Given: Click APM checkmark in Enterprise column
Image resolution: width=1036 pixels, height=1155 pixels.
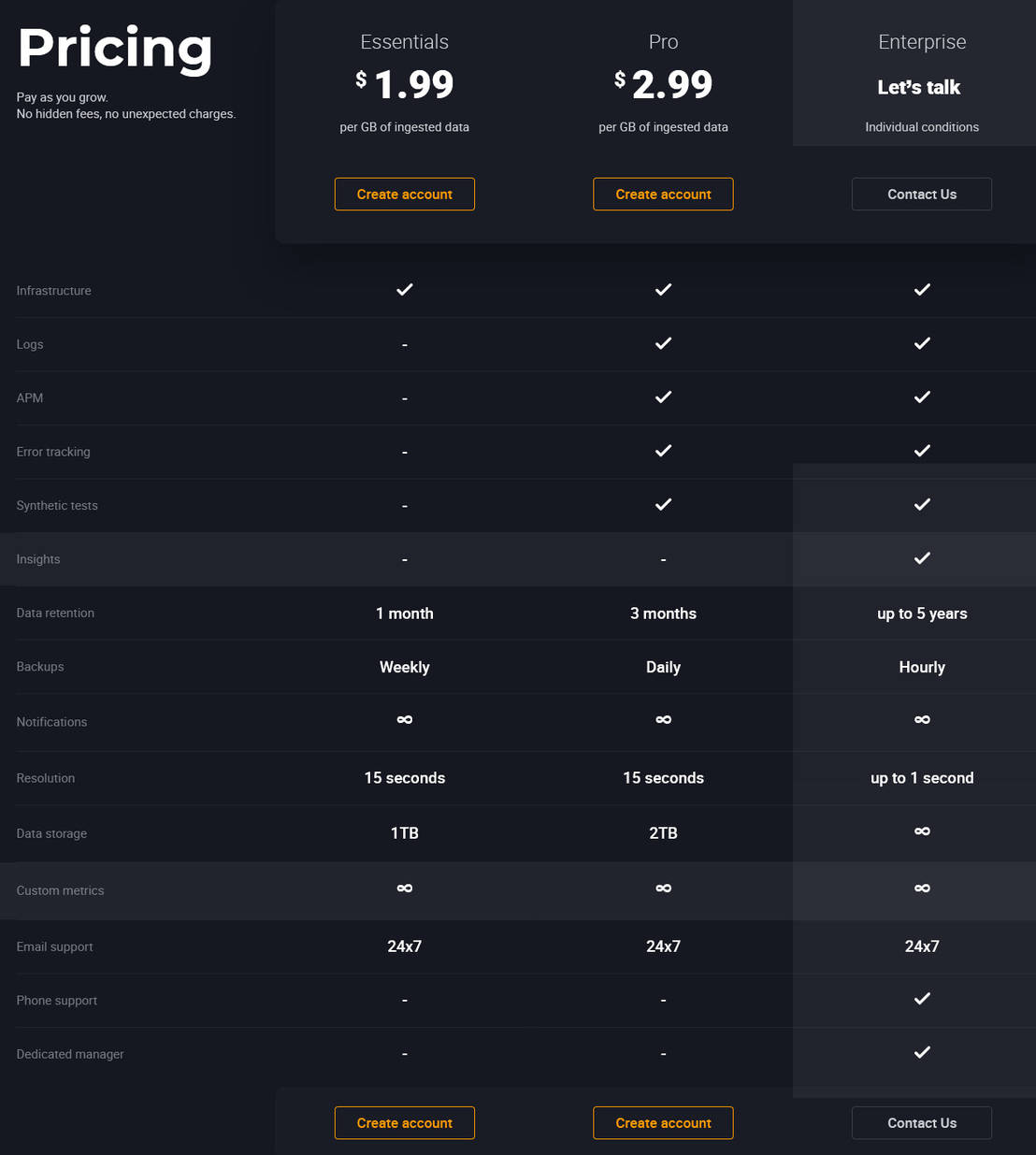Looking at the screenshot, I should click(922, 397).
